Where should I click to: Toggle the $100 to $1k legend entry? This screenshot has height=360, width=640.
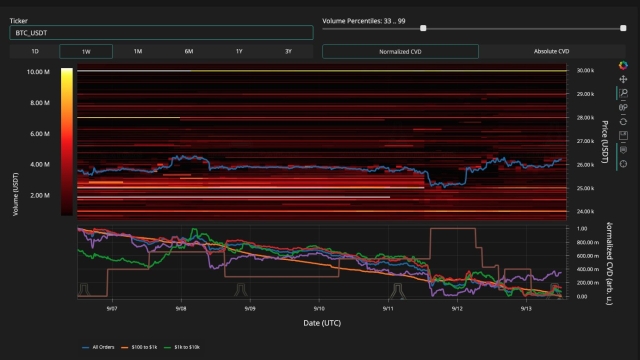(x=139, y=347)
